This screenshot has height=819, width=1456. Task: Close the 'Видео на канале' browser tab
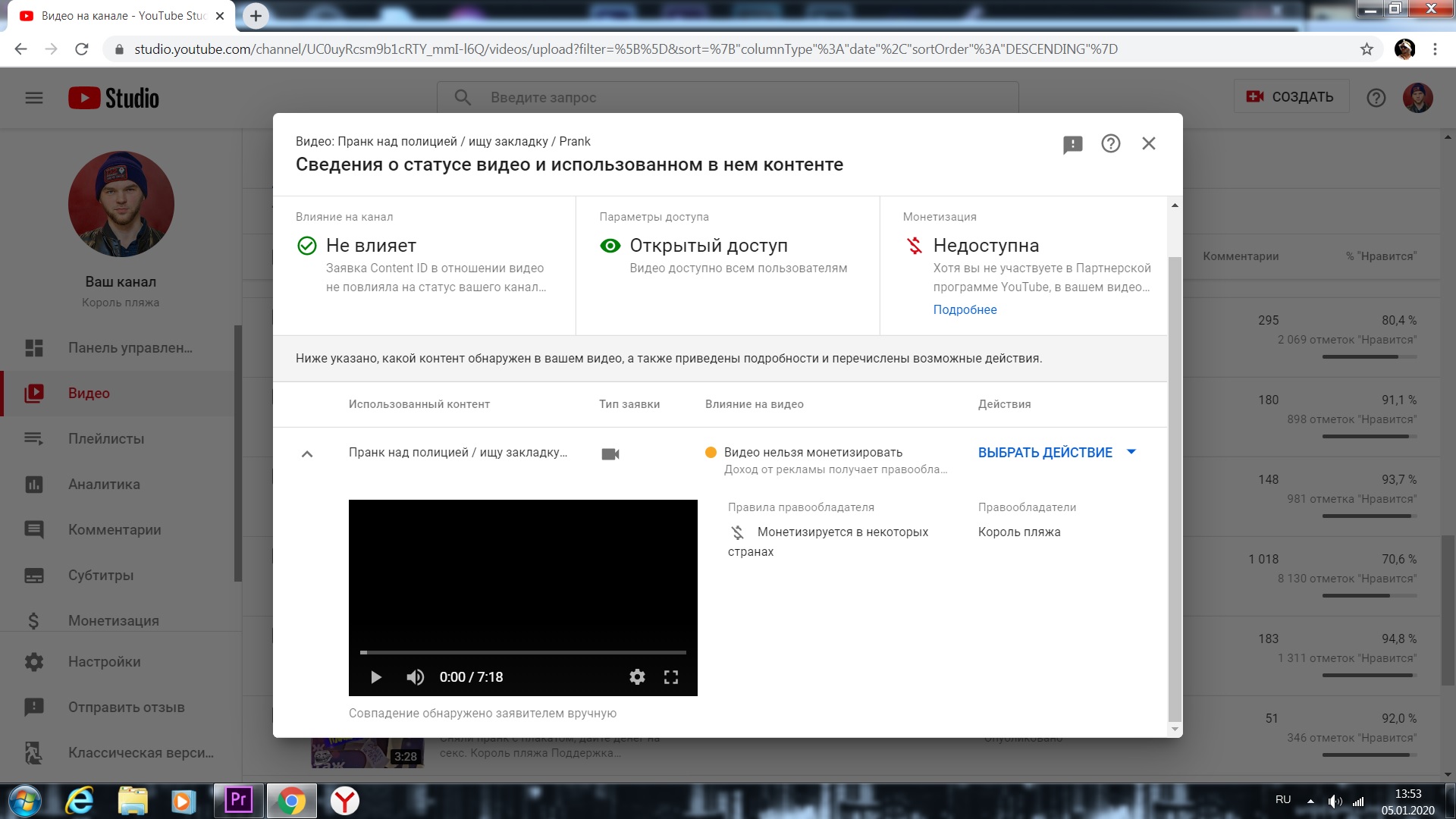point(220,16)
